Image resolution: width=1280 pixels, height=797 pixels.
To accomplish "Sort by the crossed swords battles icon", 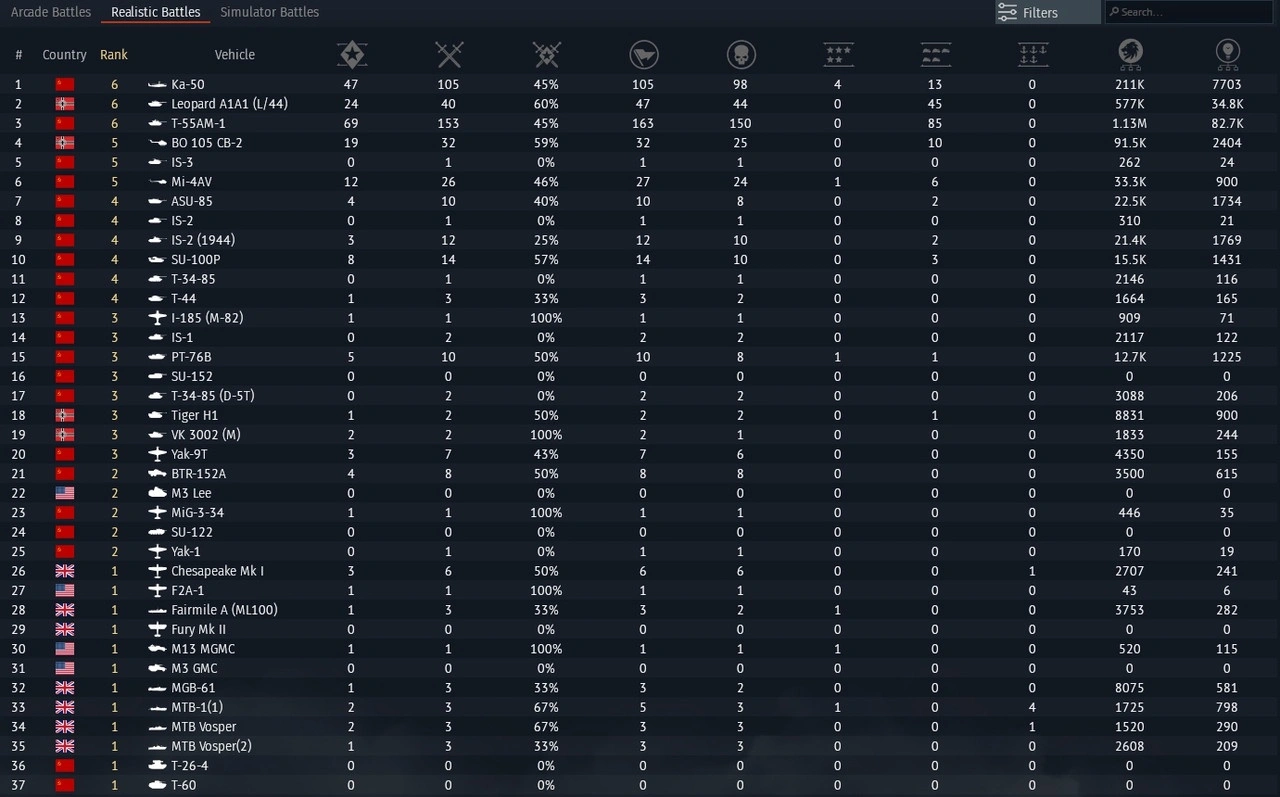I will coord(449,54).
